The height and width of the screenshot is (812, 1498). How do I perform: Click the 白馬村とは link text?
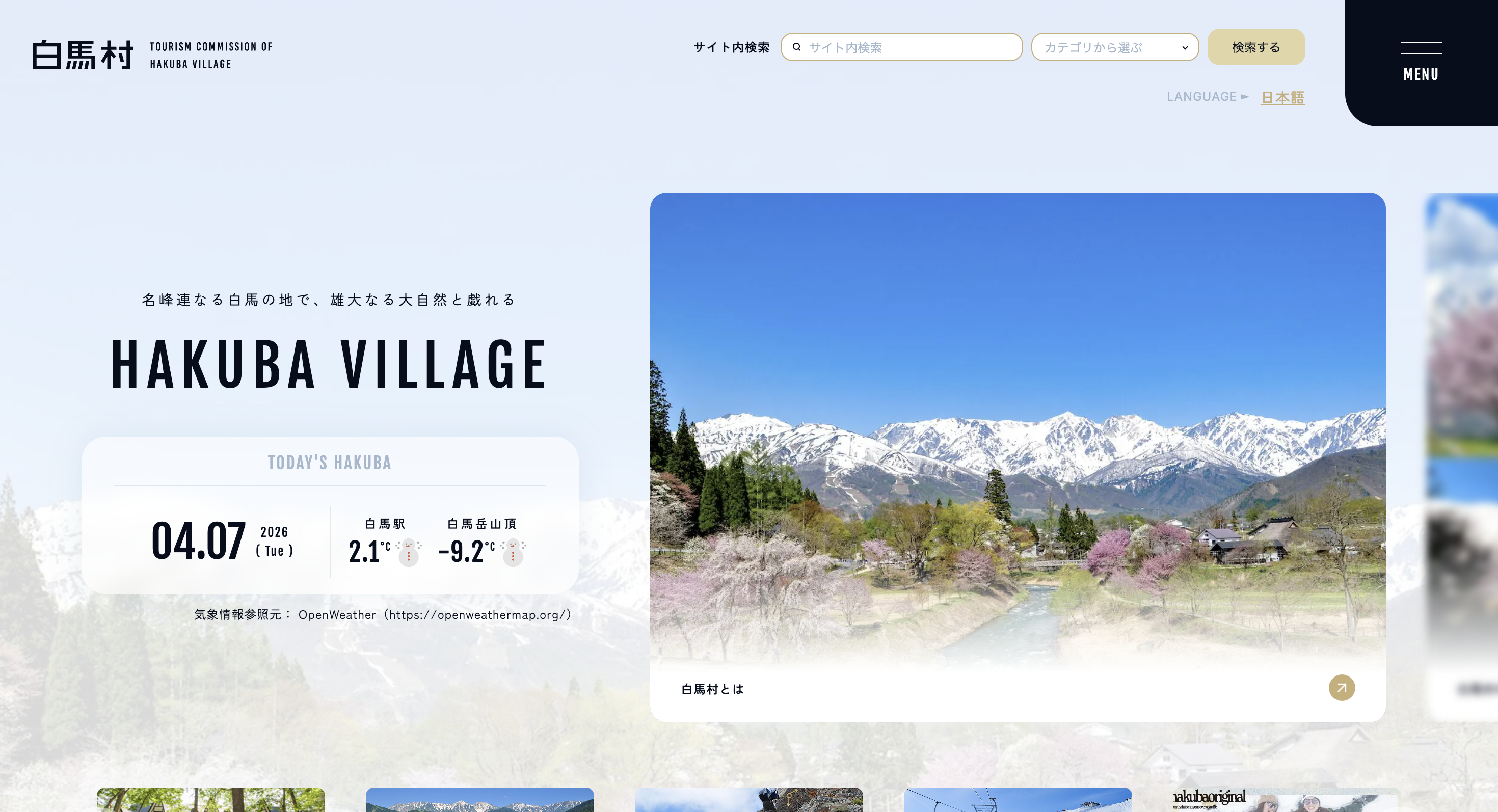click(712, 689)
